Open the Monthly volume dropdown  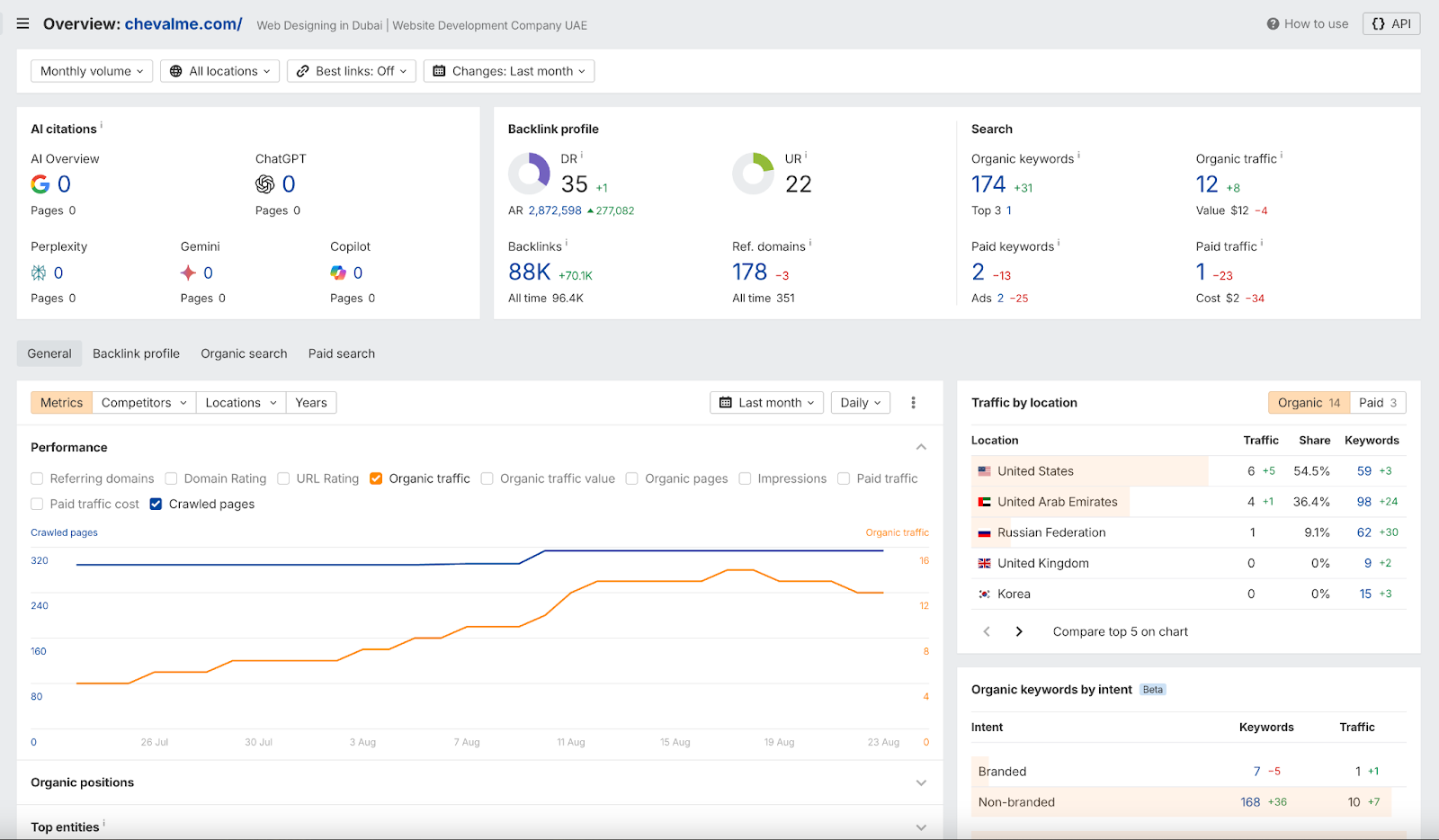coord(92,71)
